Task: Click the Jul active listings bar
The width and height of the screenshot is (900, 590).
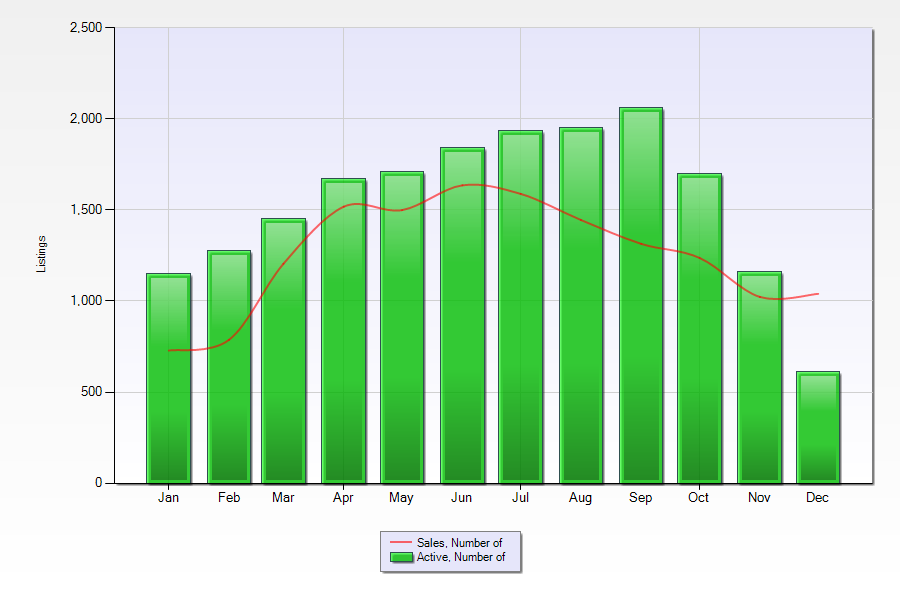Action: tap(521, 306)
